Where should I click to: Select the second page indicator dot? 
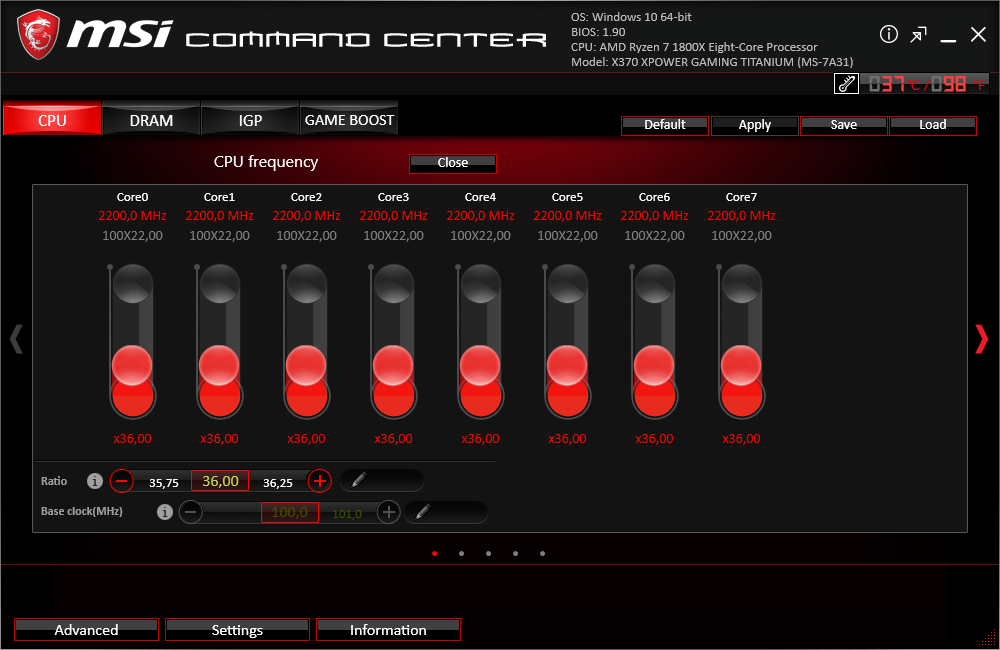pos(461,553)
